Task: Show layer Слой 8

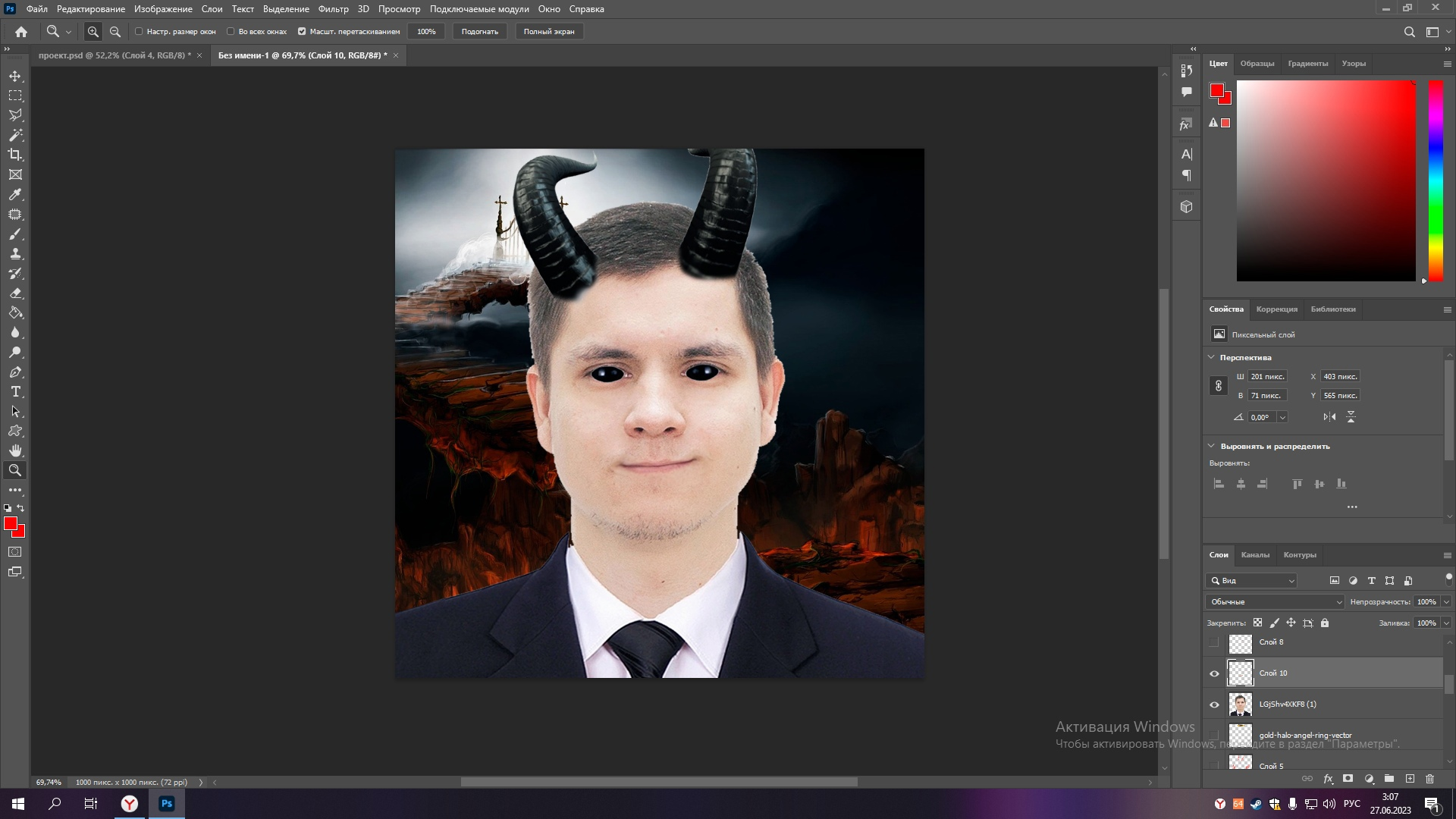Action: click(1214, 642)
